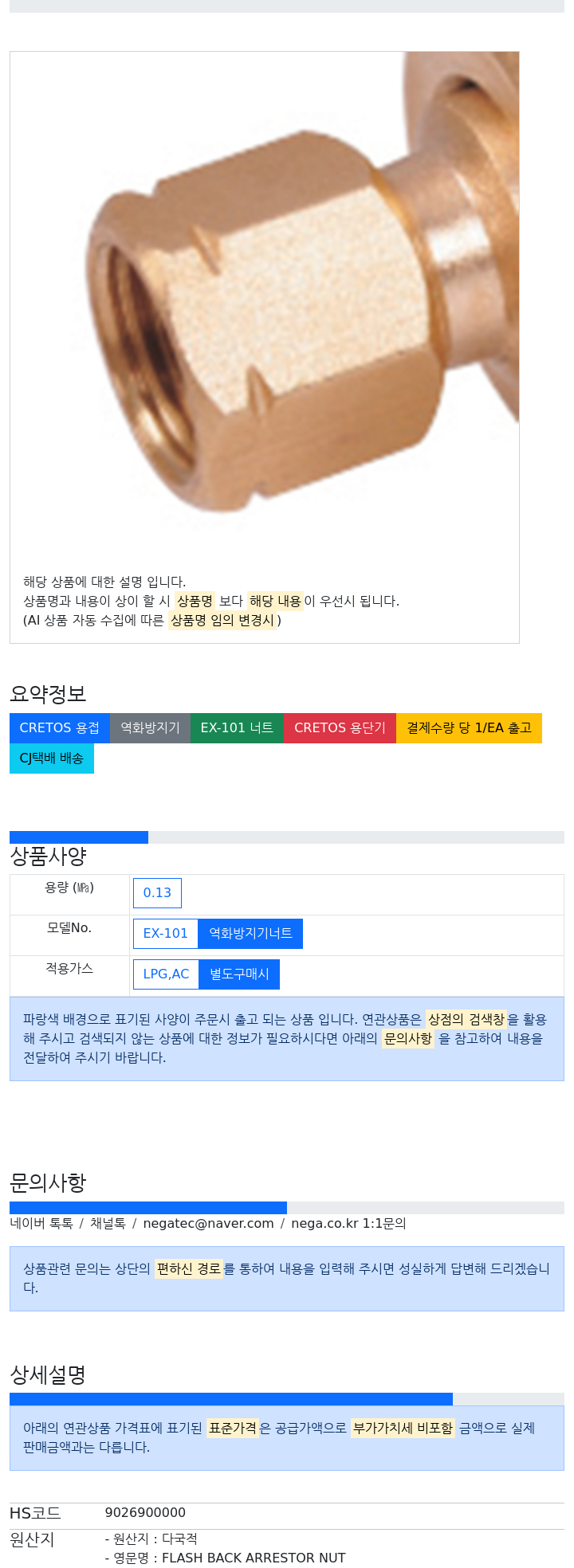Choose the EX-101 model option

[x=166, y=934]
